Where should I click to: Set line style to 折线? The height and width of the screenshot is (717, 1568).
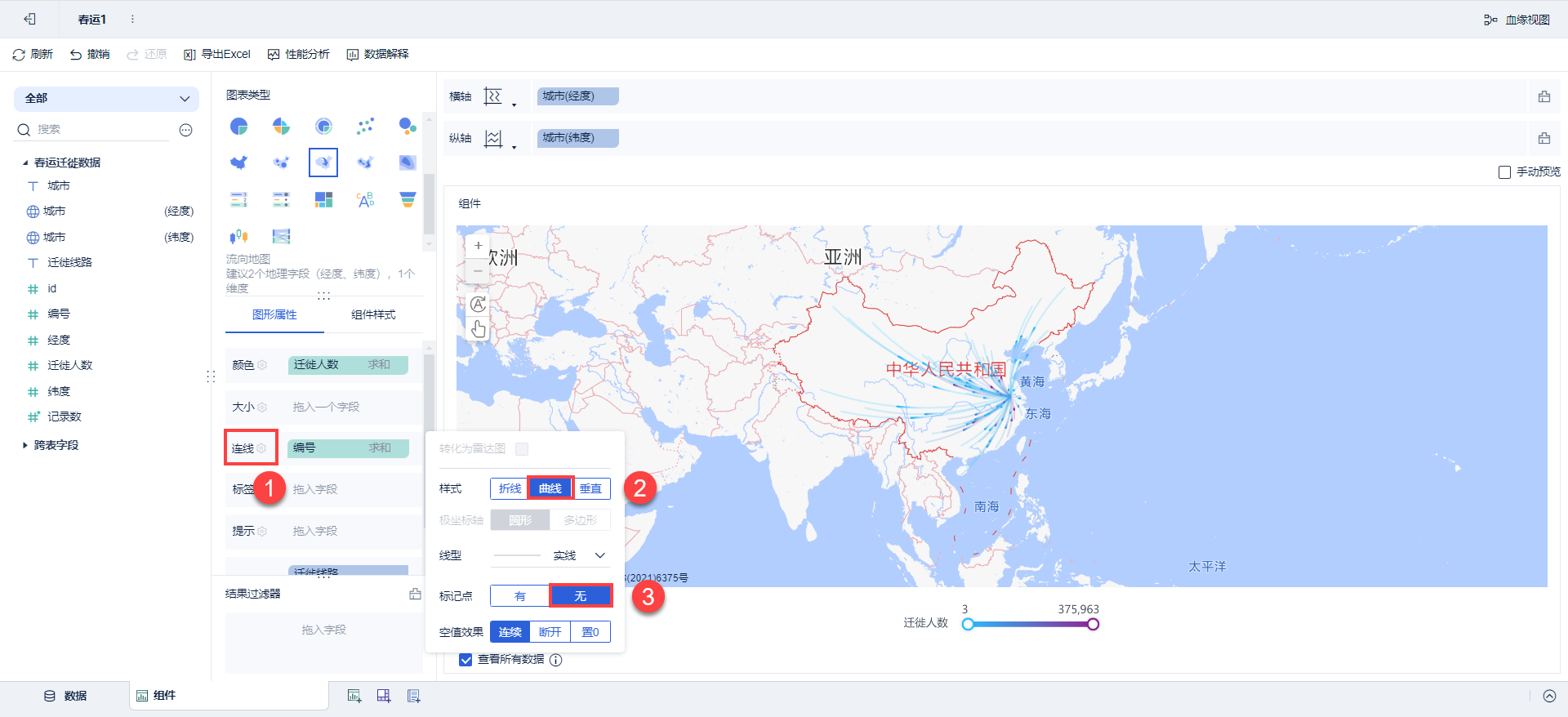510,488
